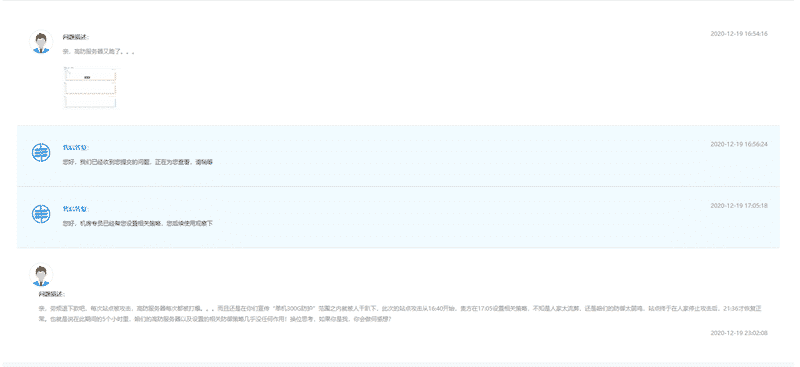
Task: Click the blue 售后答复 label in the 17:05:18 reply
Action: pos(76,209)
